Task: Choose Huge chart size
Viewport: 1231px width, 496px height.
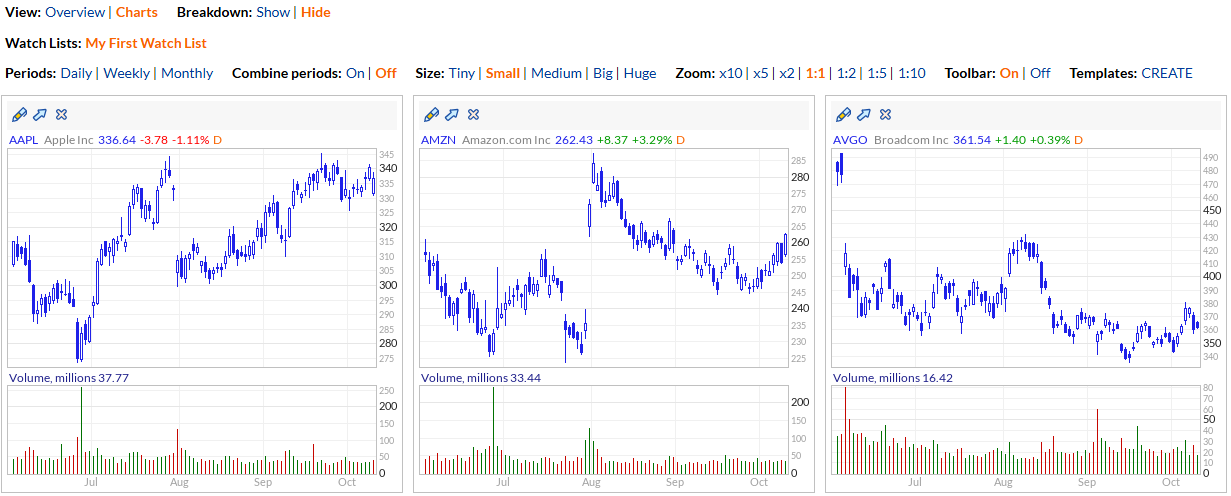Action: tap(640, 73)
